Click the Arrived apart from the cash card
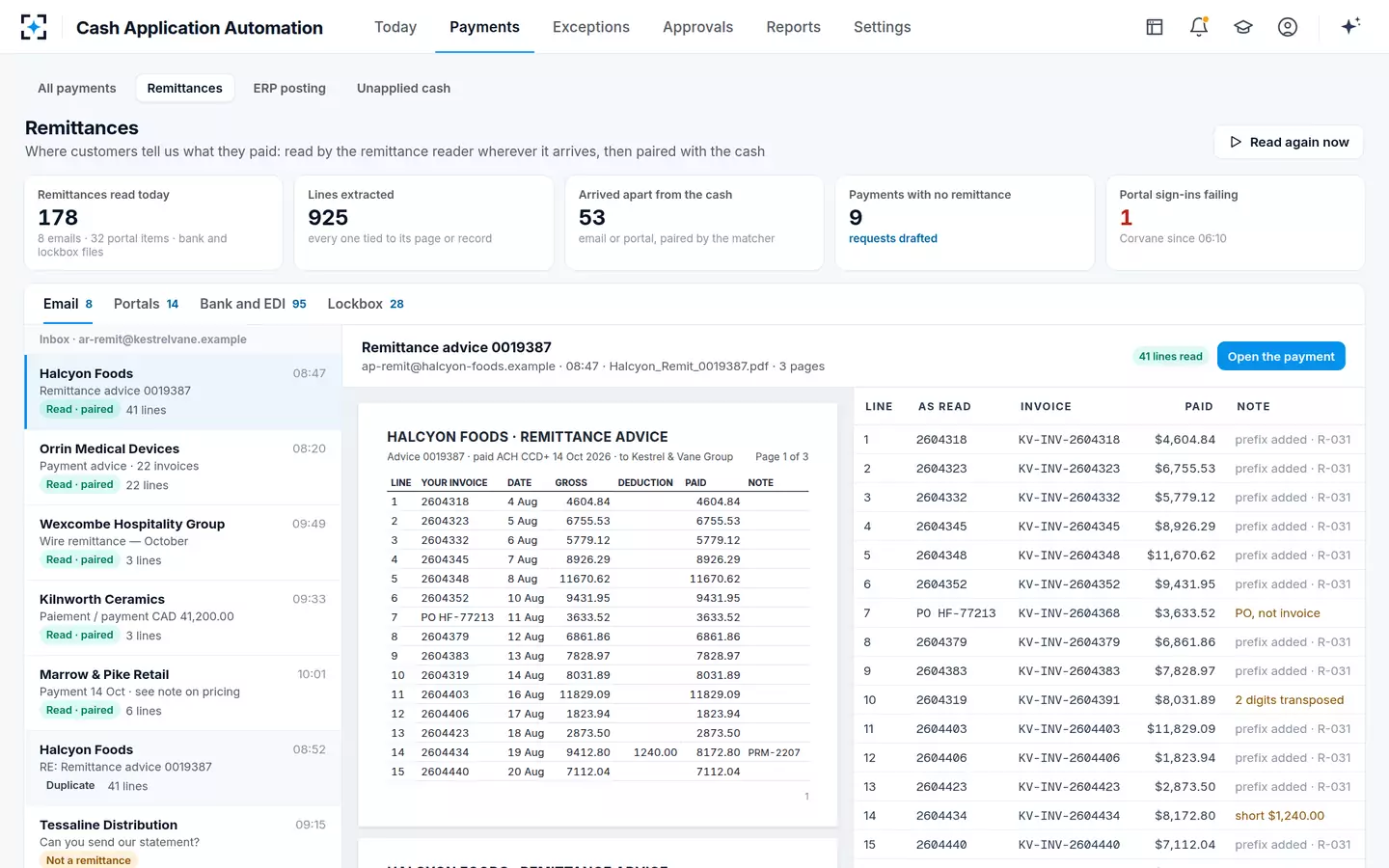The width and height of the screenshot is (1389, 868). pyautogui.click(x=694, y=223)
